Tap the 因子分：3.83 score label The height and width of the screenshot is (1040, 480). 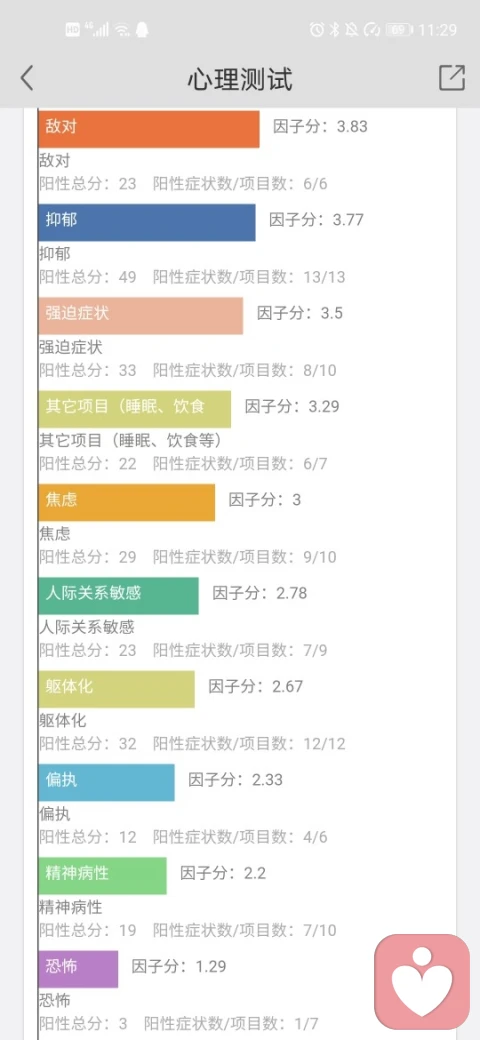320,127
